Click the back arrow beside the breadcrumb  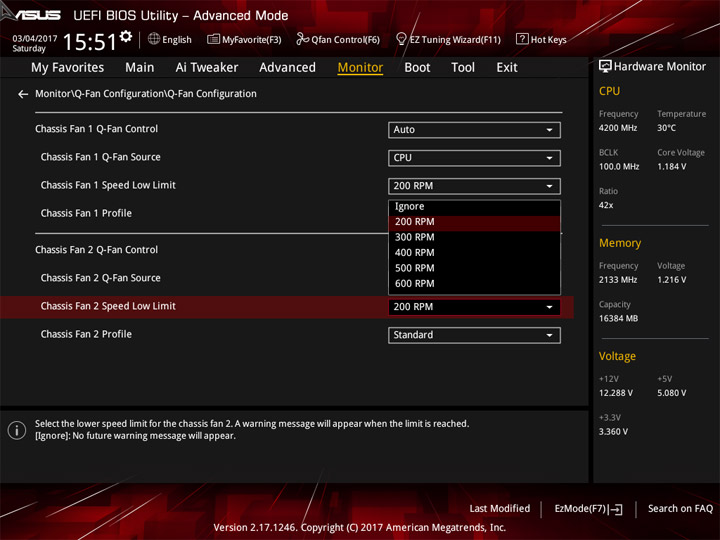pos(23,94)
